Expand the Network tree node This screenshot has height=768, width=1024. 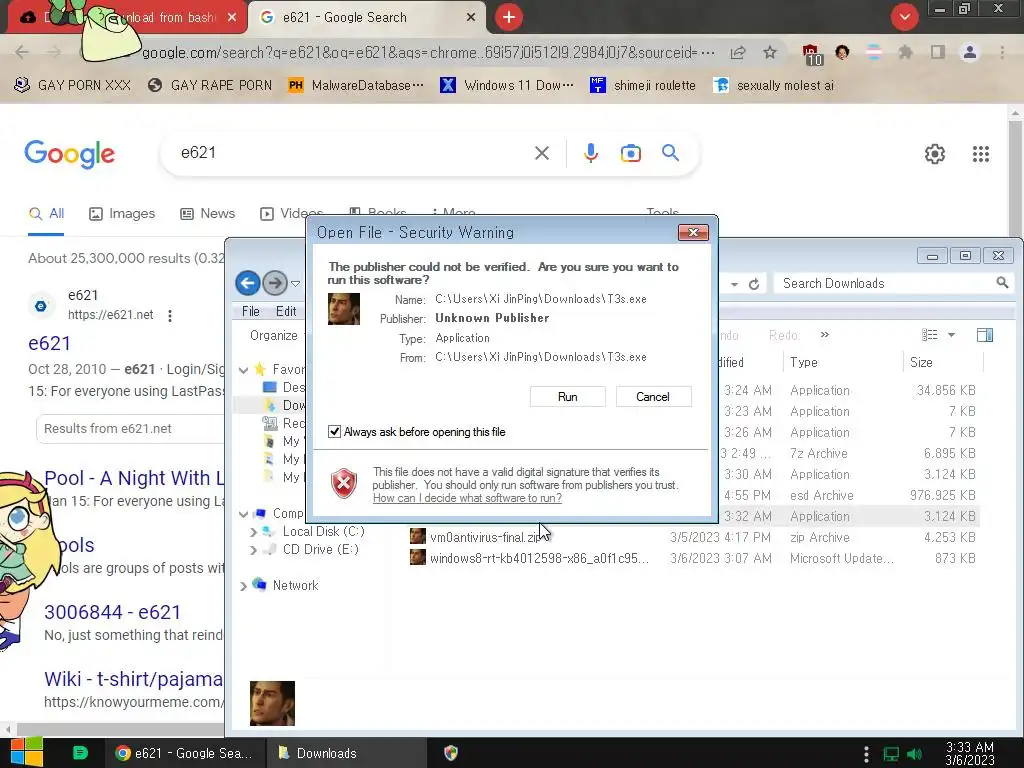tap(244, 586)
